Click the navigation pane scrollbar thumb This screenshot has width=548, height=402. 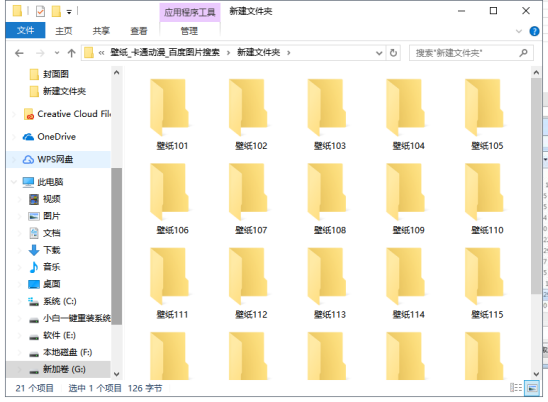point(116,246)
